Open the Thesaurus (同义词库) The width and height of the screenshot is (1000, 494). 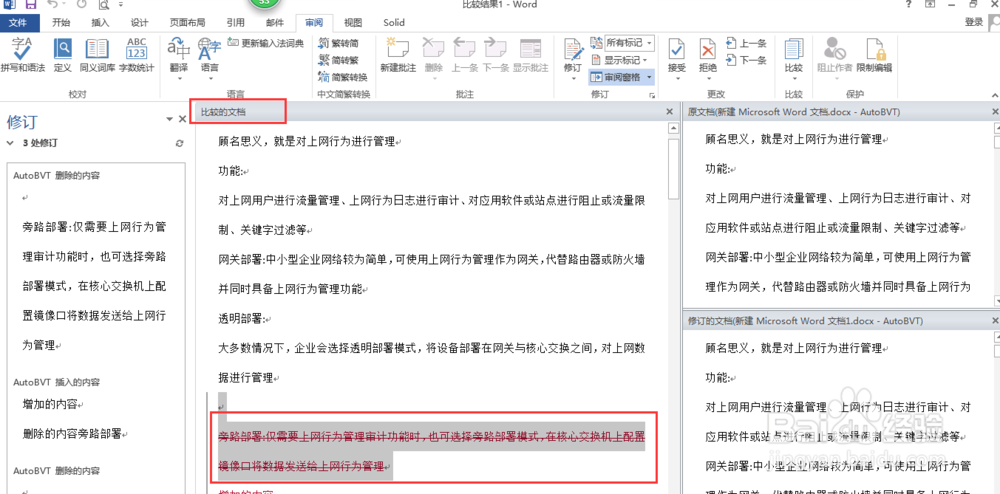click(97, 55)
